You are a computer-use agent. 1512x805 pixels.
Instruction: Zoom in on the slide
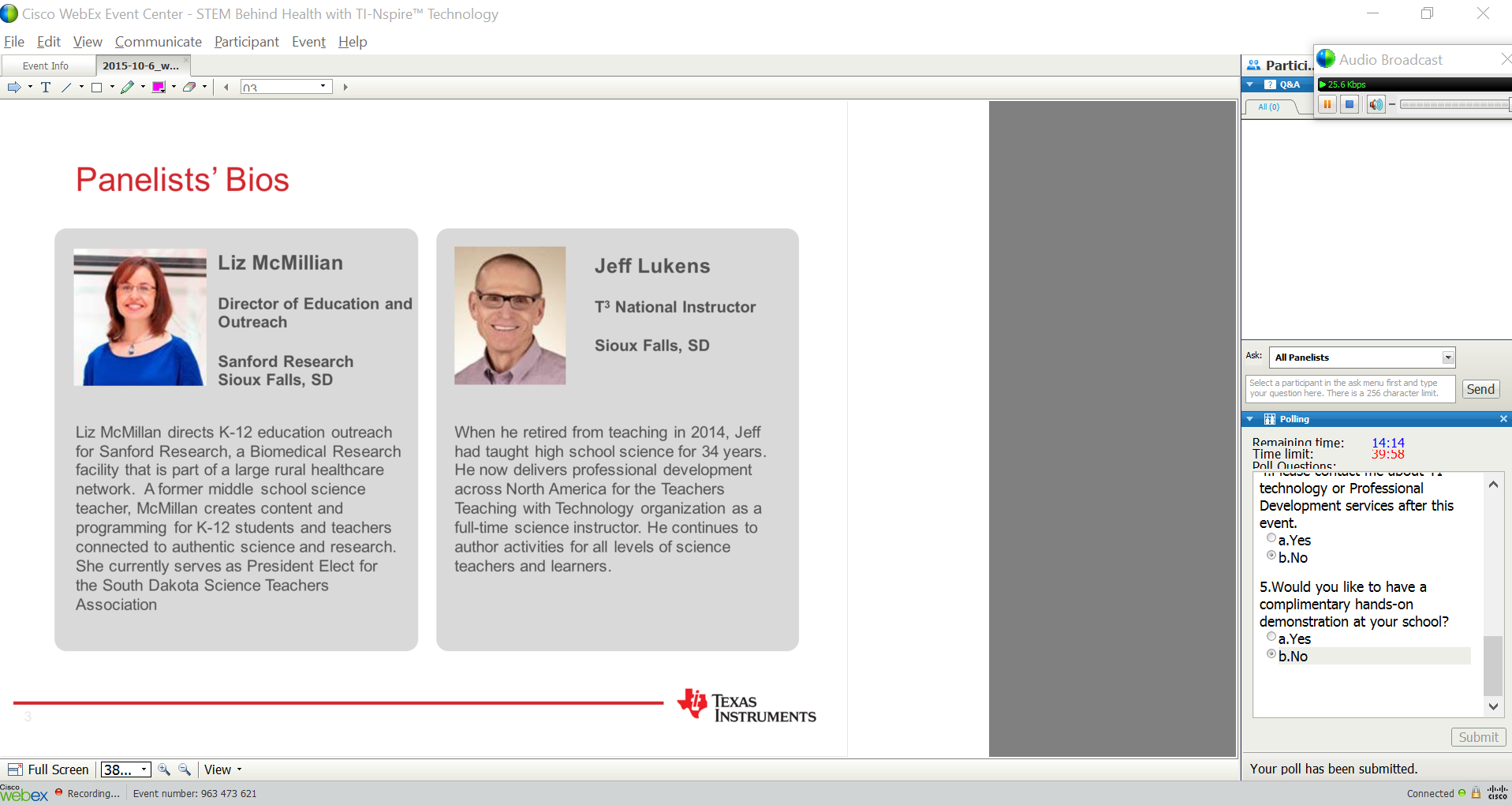164,769
